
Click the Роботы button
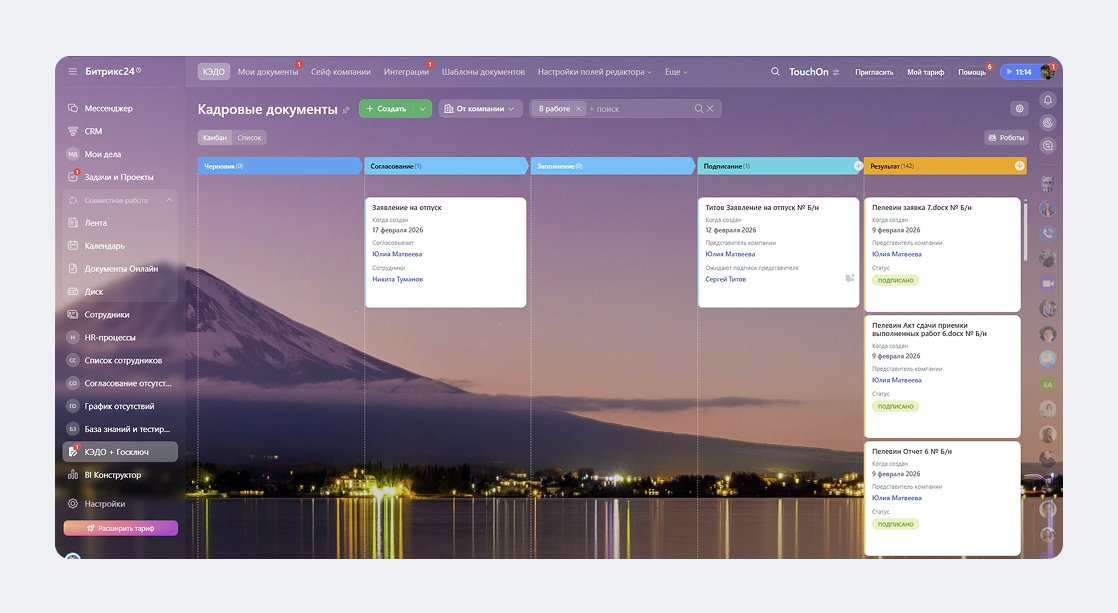click(1006, 138)
